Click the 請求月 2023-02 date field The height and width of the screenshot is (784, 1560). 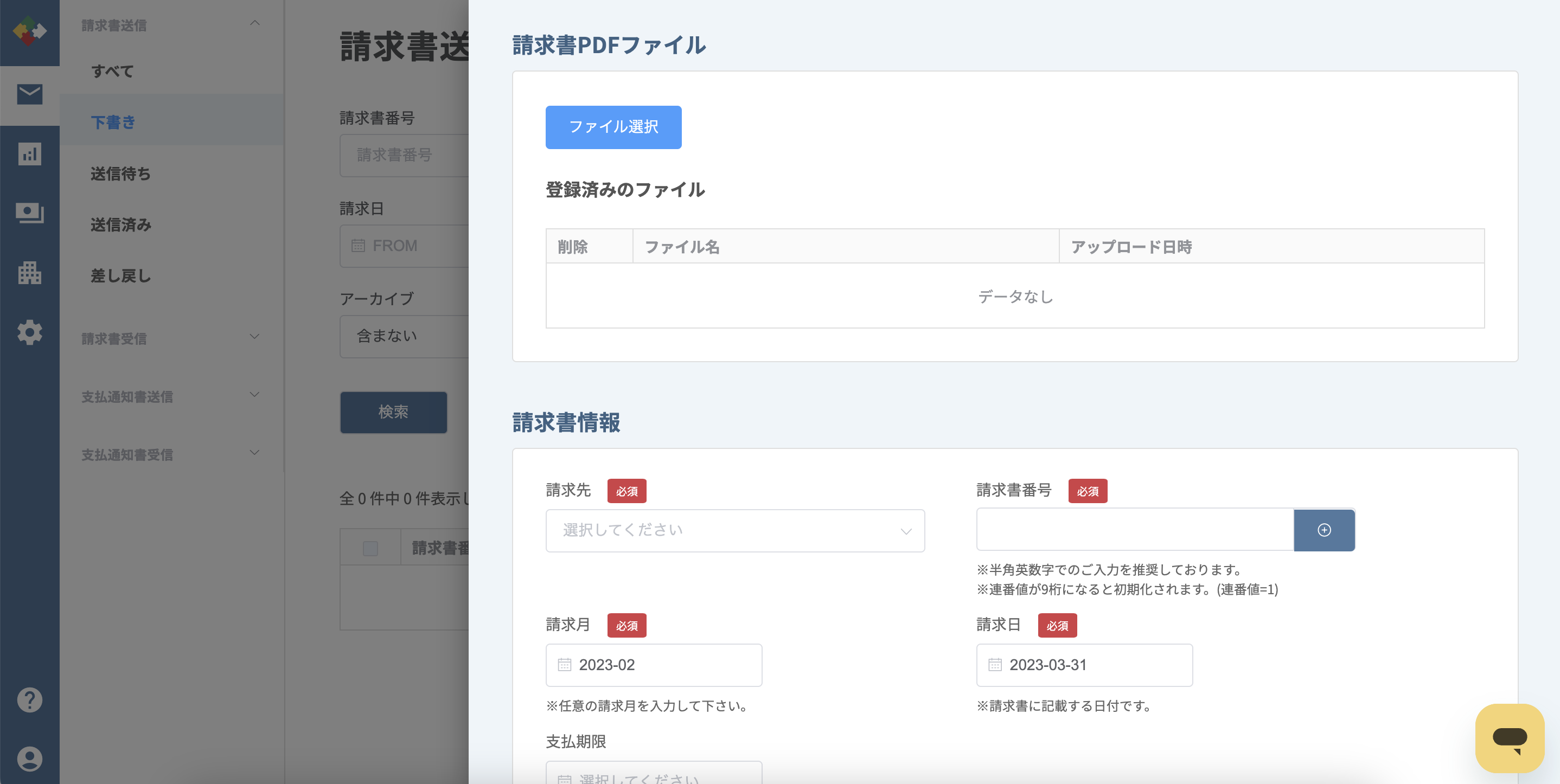click(654, 665)
